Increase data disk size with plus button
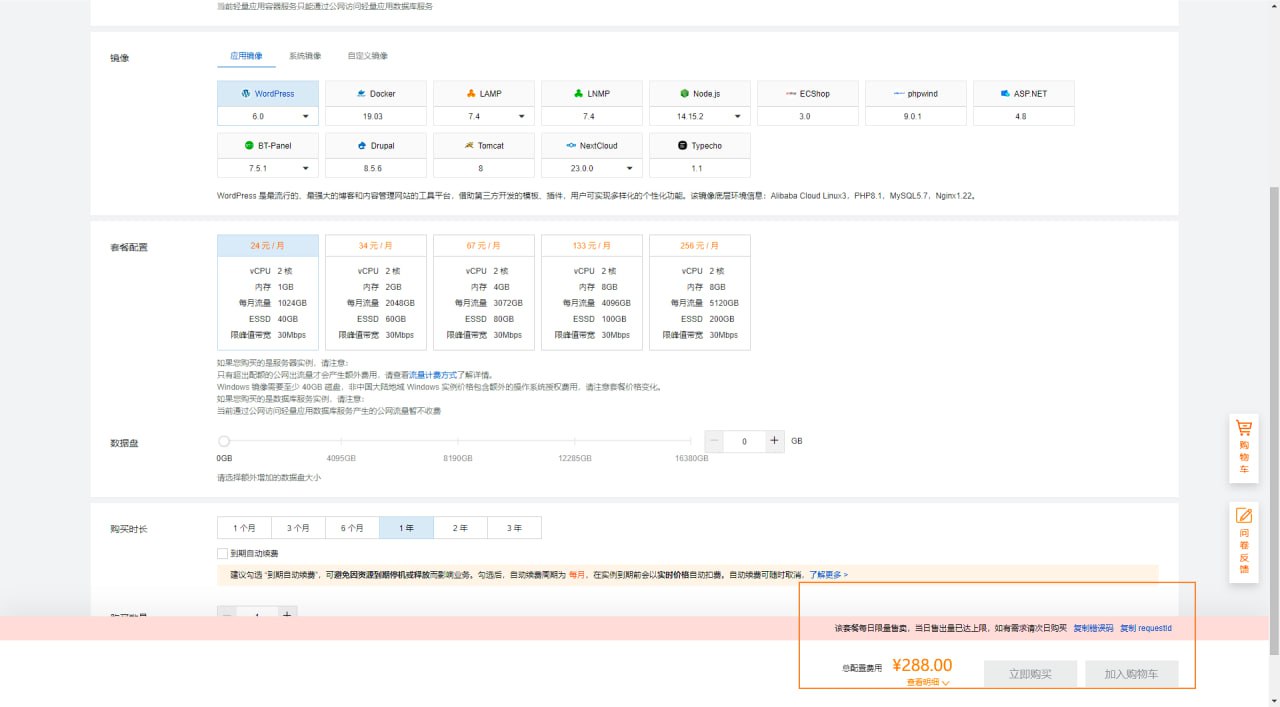 point(774,441)
